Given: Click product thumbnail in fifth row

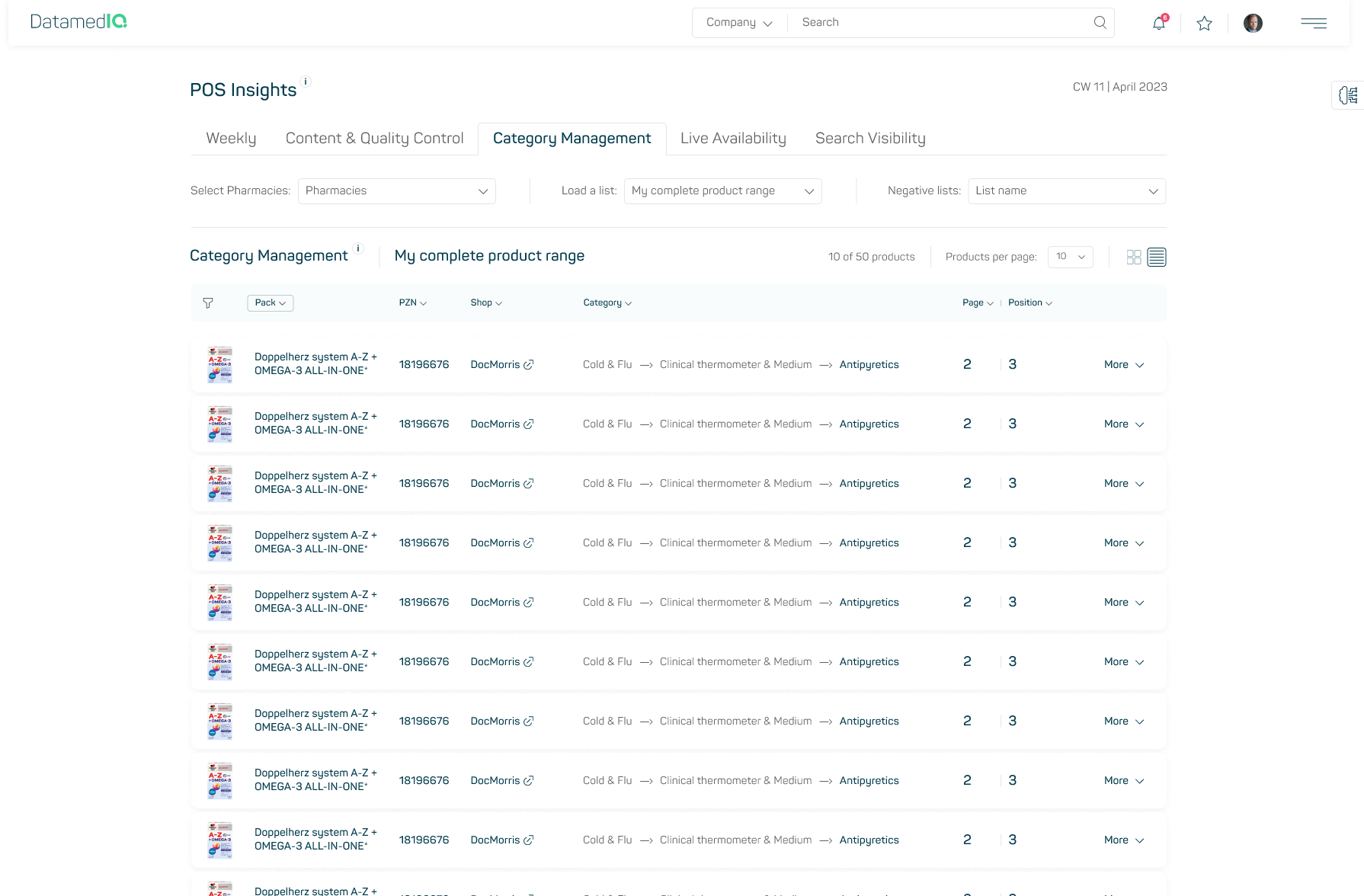Looking at the screenshot, I should pos(220,603).
